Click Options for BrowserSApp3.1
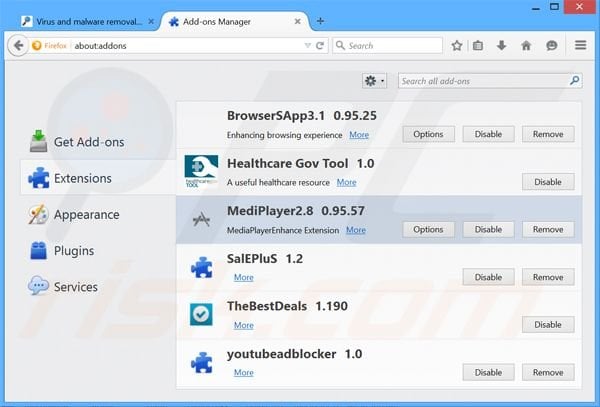The width and height of the screenshot is (600, 407). pyautogui.click(x=428, y=134)
